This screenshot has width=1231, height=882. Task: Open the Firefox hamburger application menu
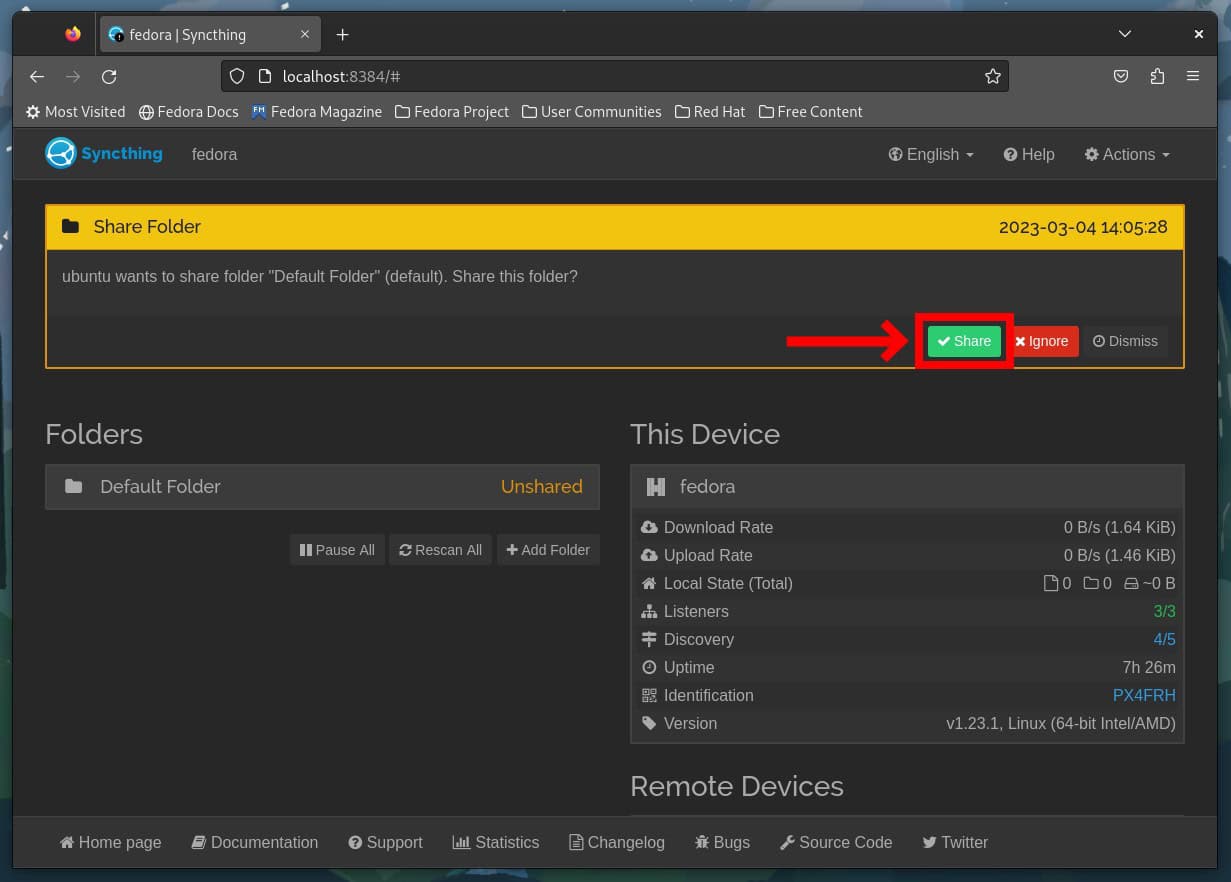1192,76
